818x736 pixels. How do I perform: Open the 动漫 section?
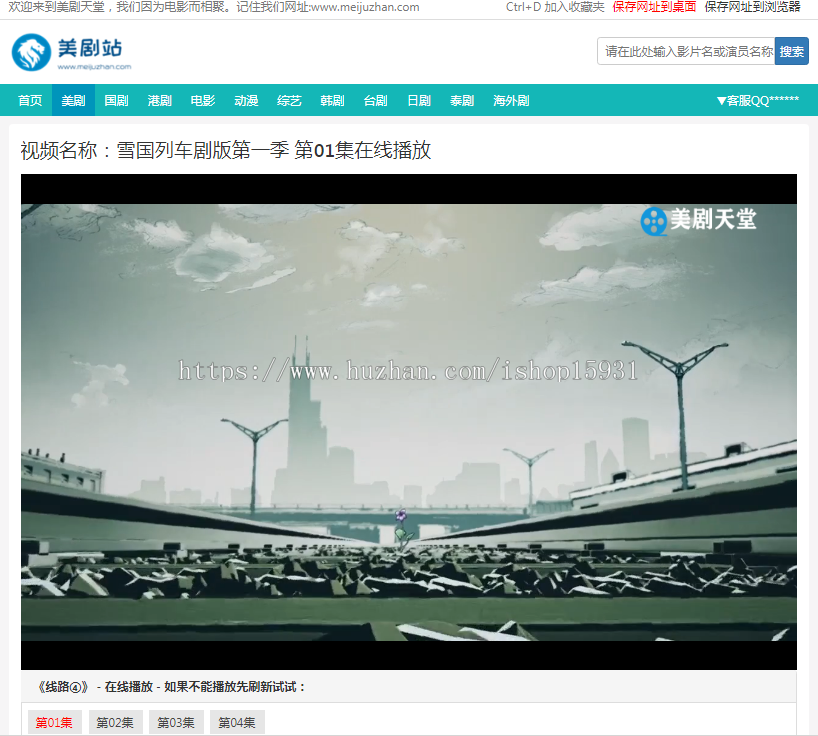tap(246, 100)
